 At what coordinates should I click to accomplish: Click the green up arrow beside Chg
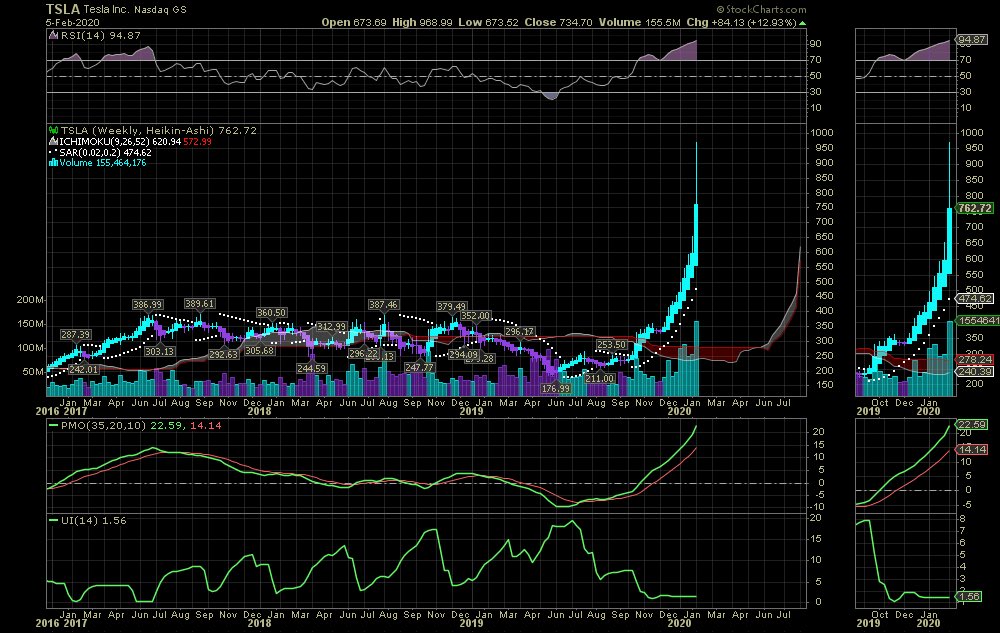(802, 23)
